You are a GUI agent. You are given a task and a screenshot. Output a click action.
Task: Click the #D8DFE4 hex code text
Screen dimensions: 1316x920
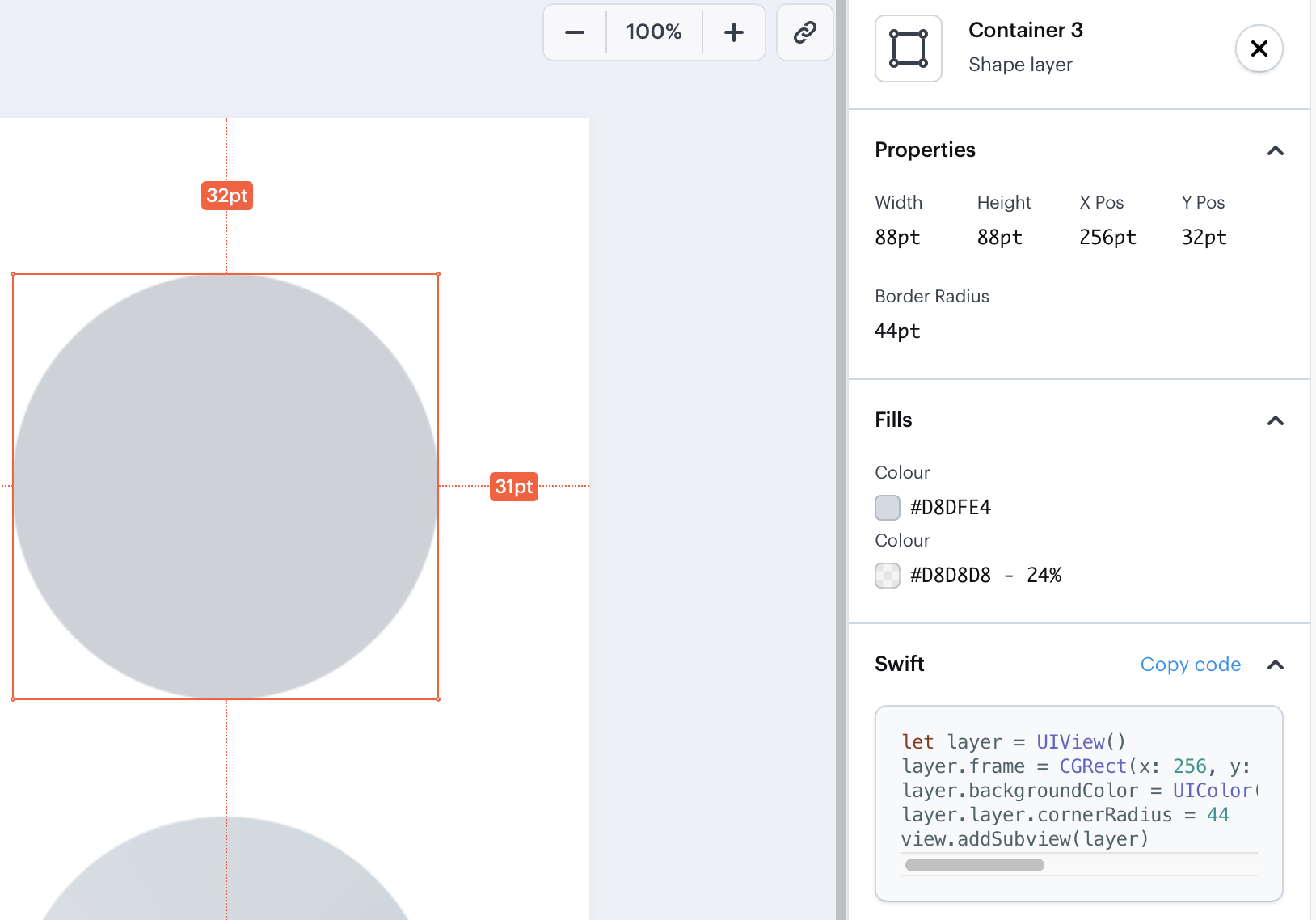point(951,508)
